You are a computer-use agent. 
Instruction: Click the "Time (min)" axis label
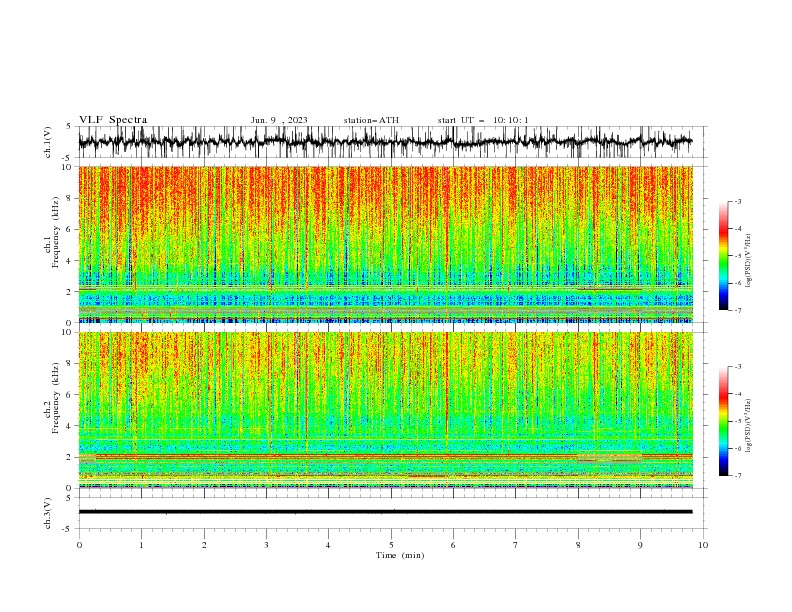(400, 555)
